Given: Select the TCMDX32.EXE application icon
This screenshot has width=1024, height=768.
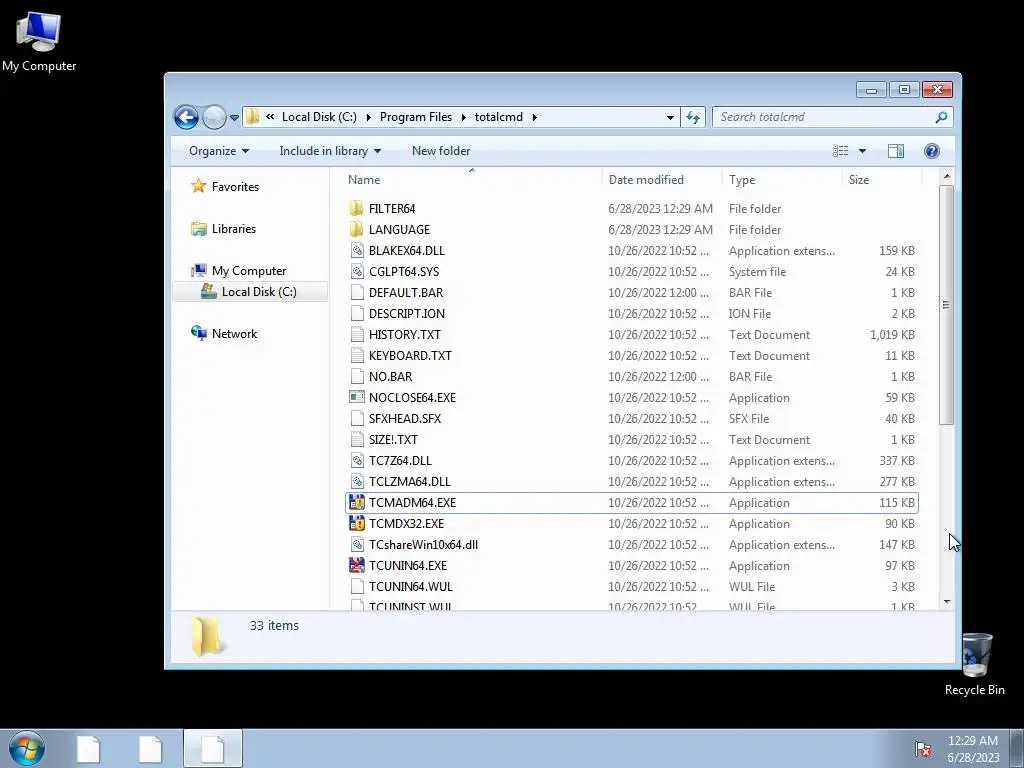Looking at the screenshot, I should click(x=357, y=524).
